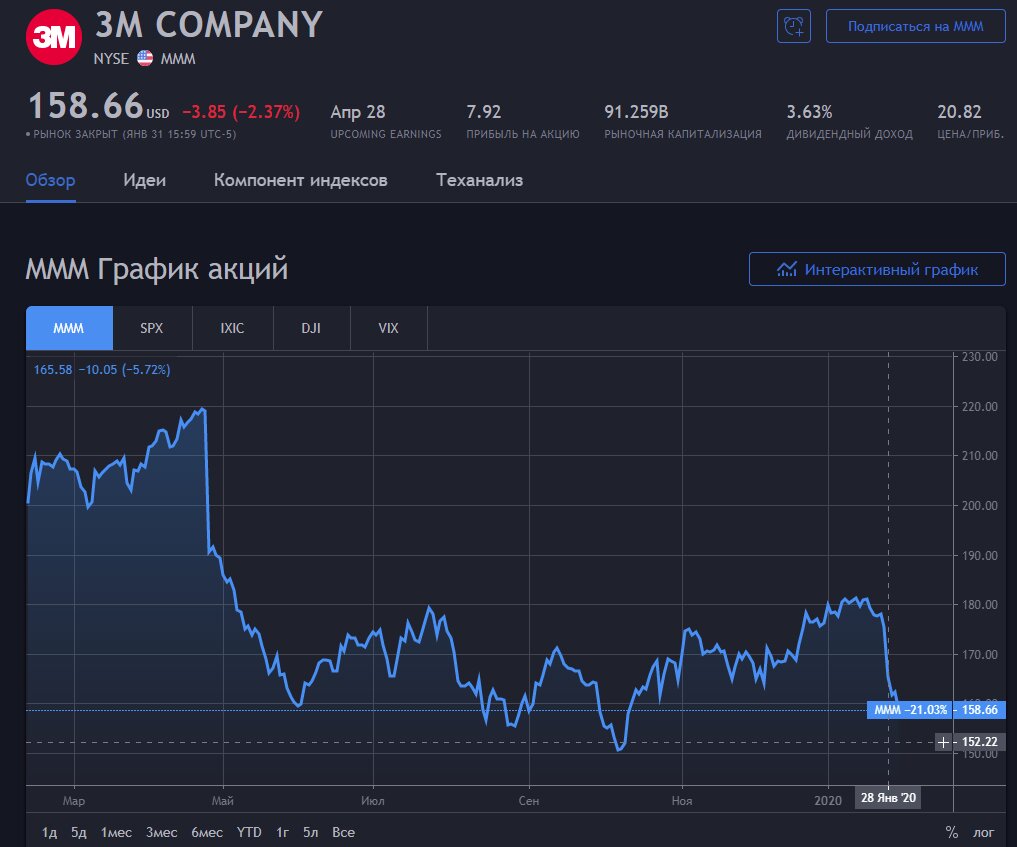Screen dimensions: 1017x847
Task: Toggle the logarithmic scale (лог) option
Action: tap(983, 832)
